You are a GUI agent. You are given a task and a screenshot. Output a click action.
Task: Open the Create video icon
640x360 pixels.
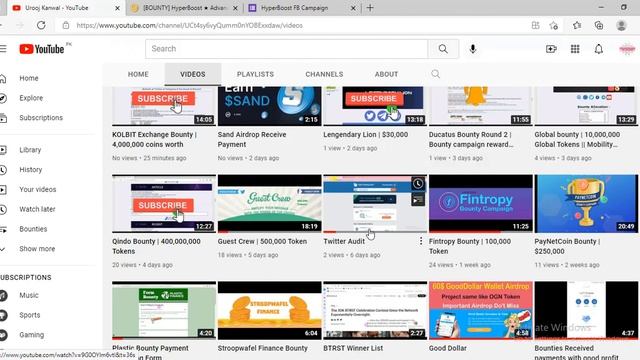tap(551, 49)
